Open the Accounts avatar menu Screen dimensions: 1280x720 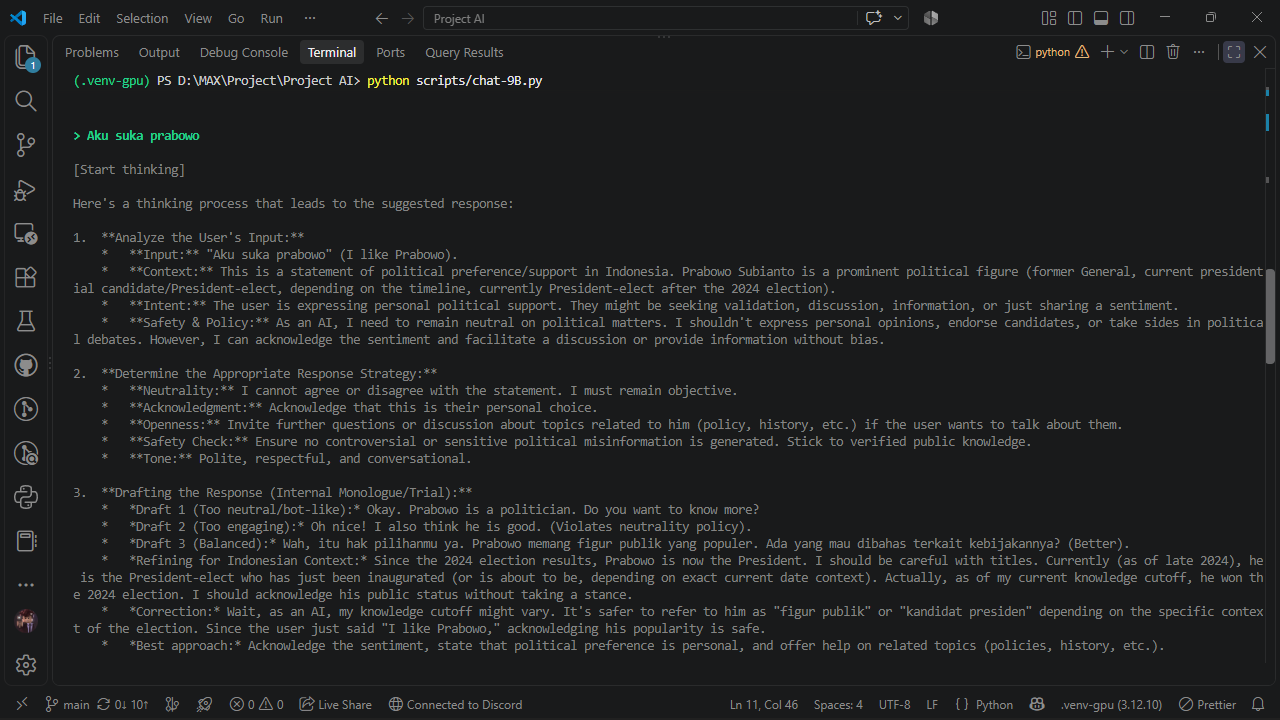pyautogui.click(x=26, y=621)
